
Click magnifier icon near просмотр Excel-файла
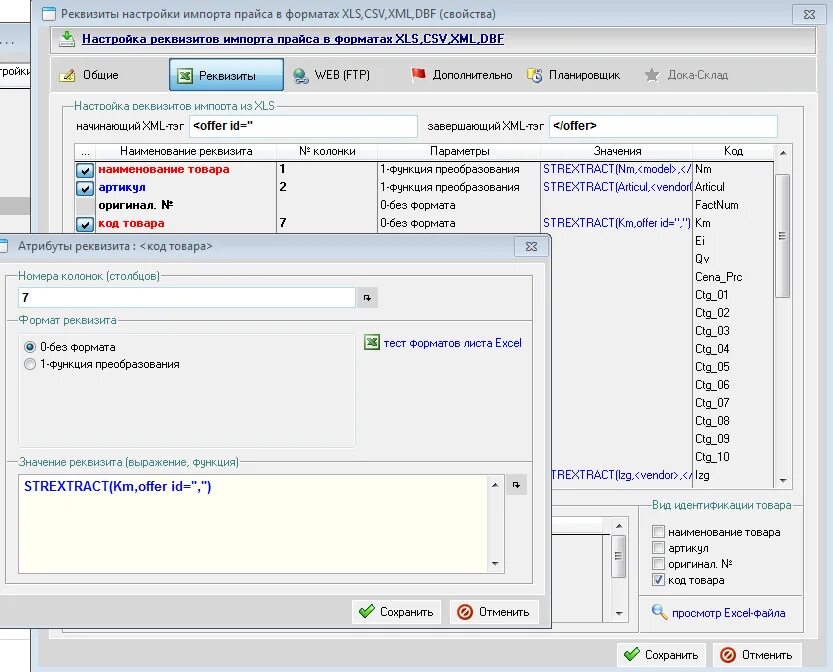pos(659,612)
